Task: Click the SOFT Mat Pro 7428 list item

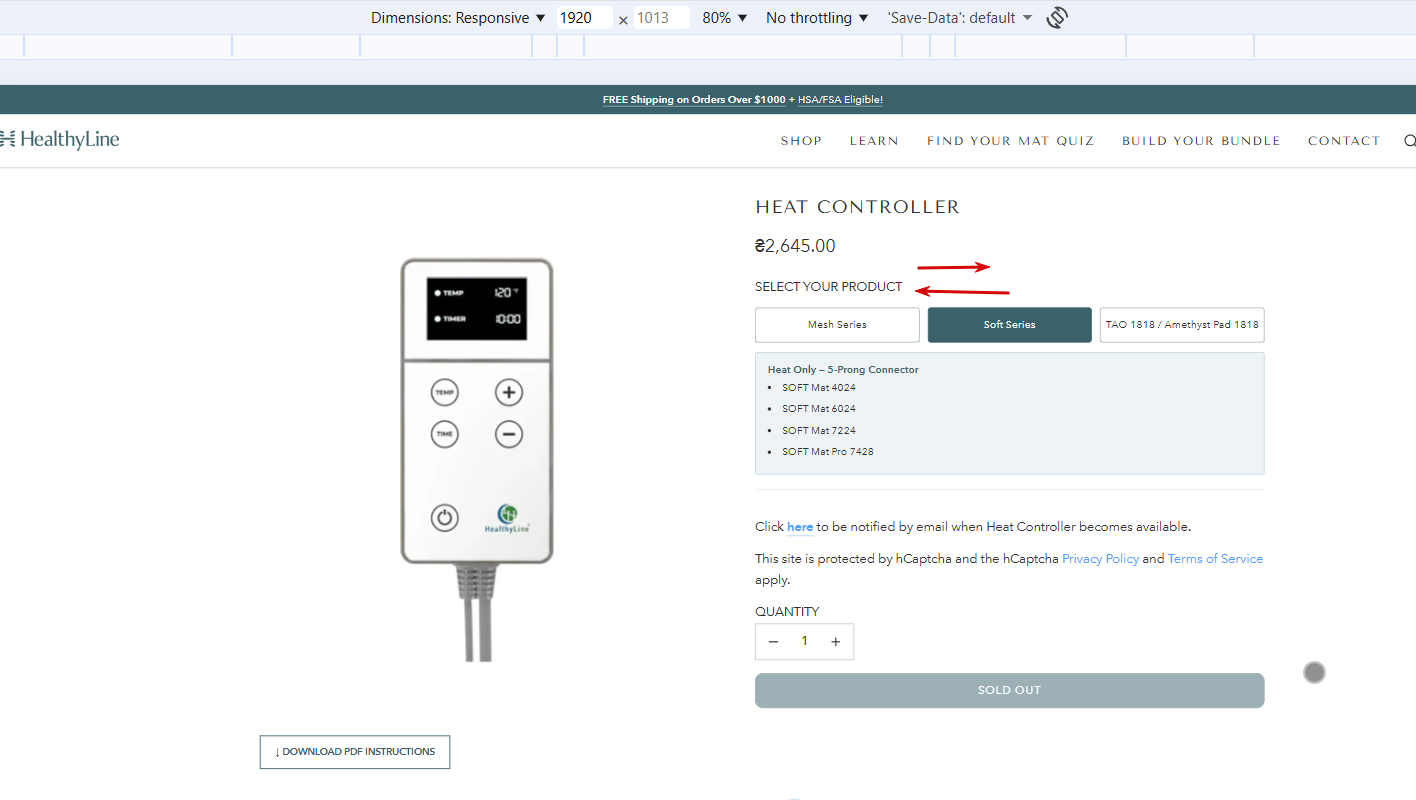Action: click(828, 452)
